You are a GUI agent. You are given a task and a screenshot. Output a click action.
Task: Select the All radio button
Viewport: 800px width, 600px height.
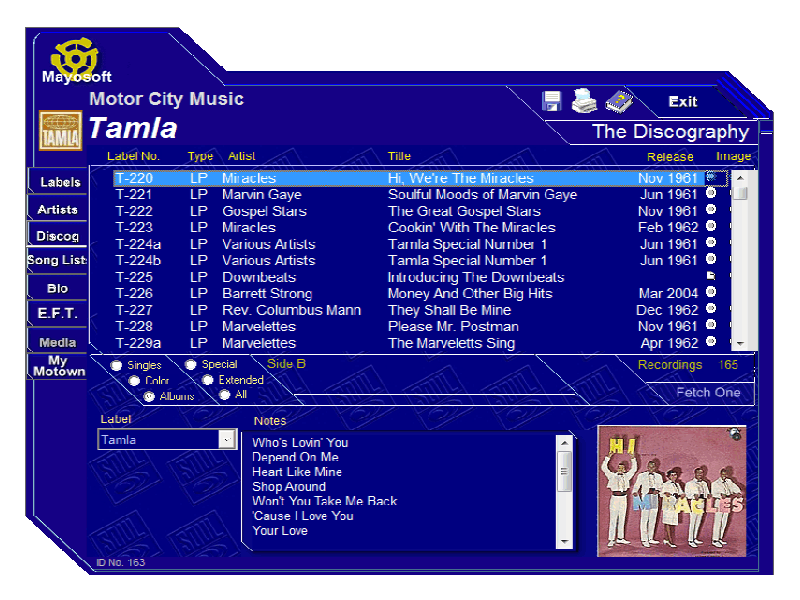tap(225, 394)
